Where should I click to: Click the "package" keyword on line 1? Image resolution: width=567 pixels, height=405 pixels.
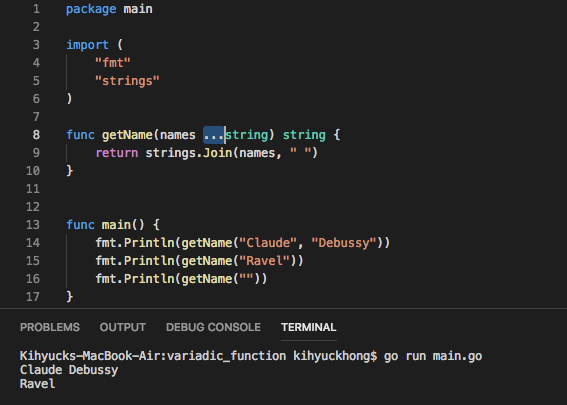(91, 9)
